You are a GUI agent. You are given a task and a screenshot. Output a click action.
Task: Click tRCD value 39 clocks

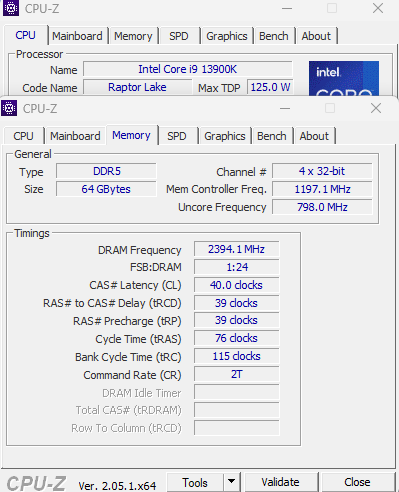[237, 303]
